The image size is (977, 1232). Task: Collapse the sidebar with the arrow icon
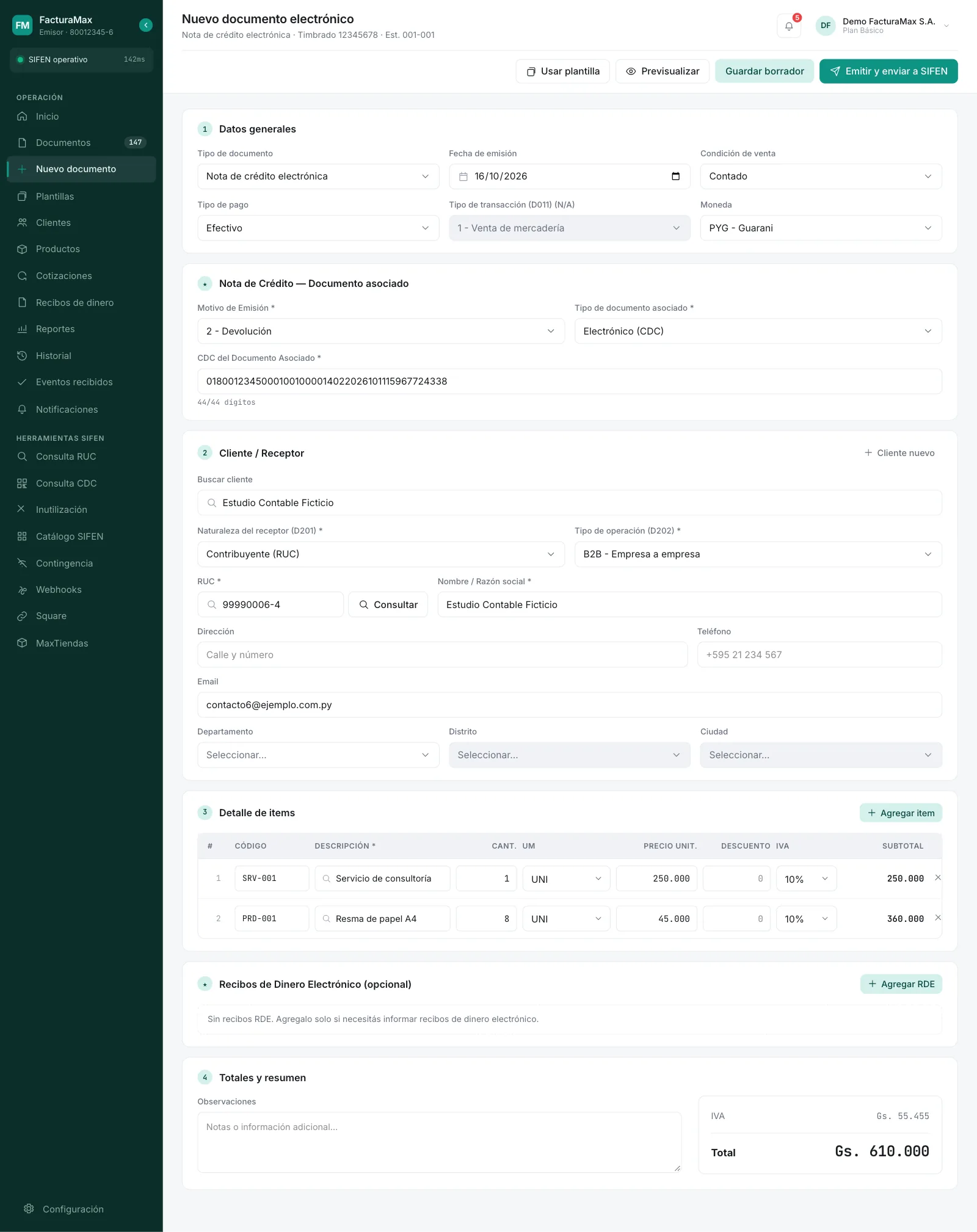coord(145,25)
